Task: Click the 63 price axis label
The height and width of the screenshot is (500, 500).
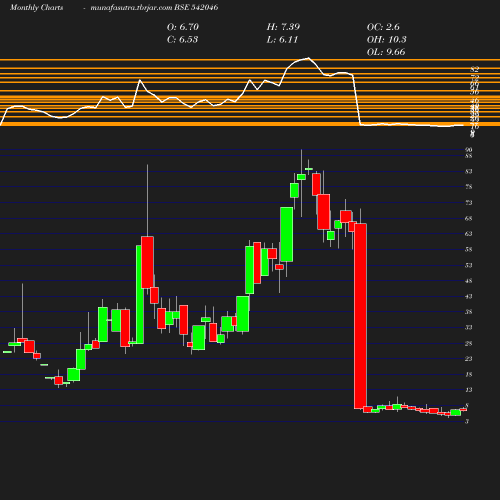Action: click(469, 234)
